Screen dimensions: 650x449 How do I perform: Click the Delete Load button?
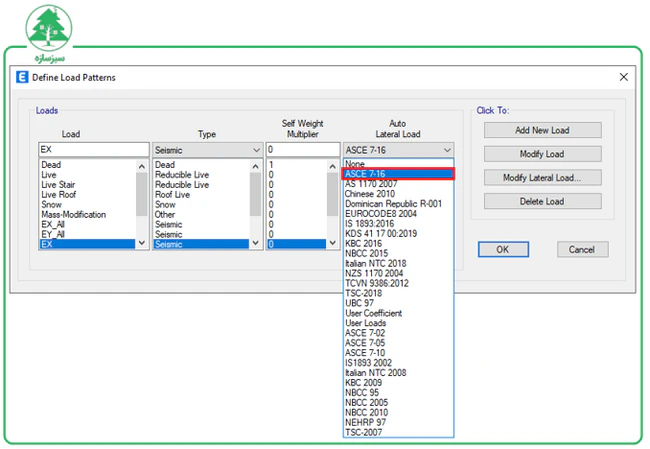[x=542, y=201]
